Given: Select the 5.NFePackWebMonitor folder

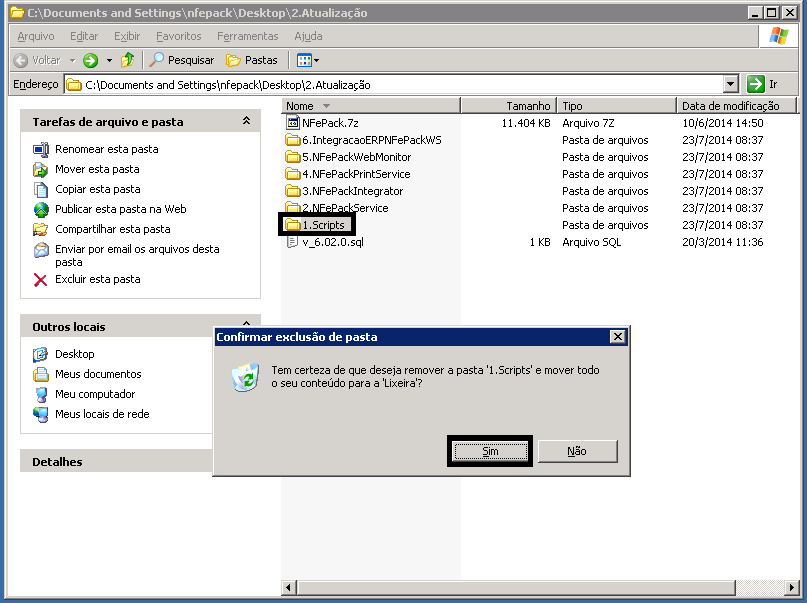Looking at the screenshot, I should tap(355, 157).
